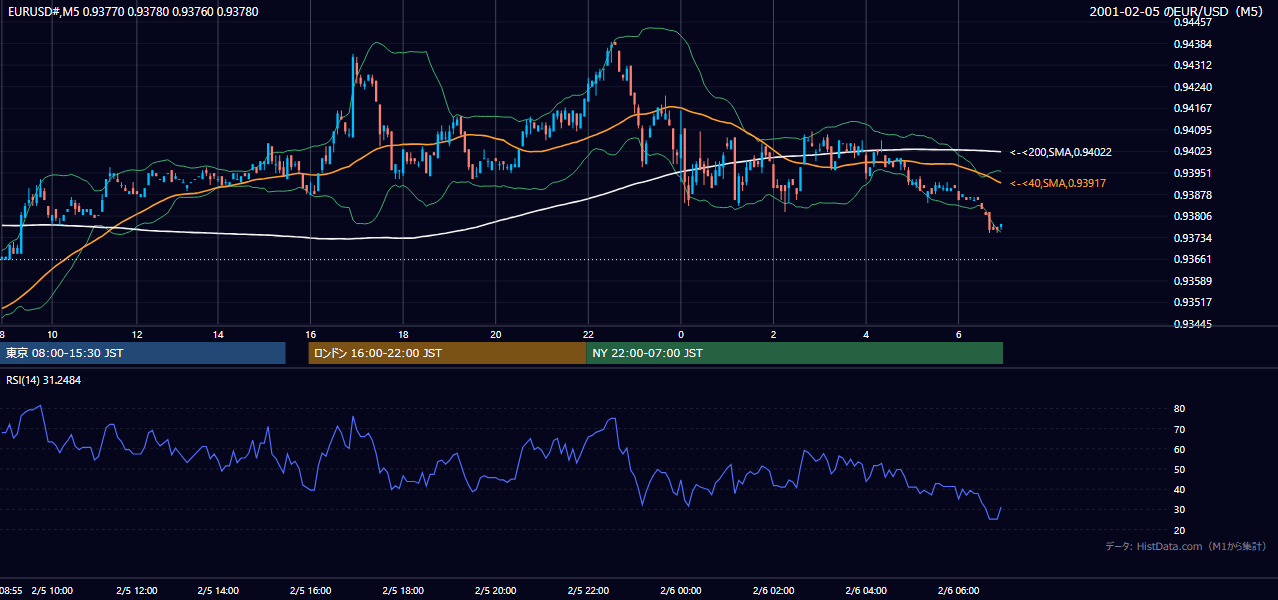Click the 2/5 18:00 time label
The height and width of the screenshot is (600, 1278).
pyautogui.click(x=403, y=590)
